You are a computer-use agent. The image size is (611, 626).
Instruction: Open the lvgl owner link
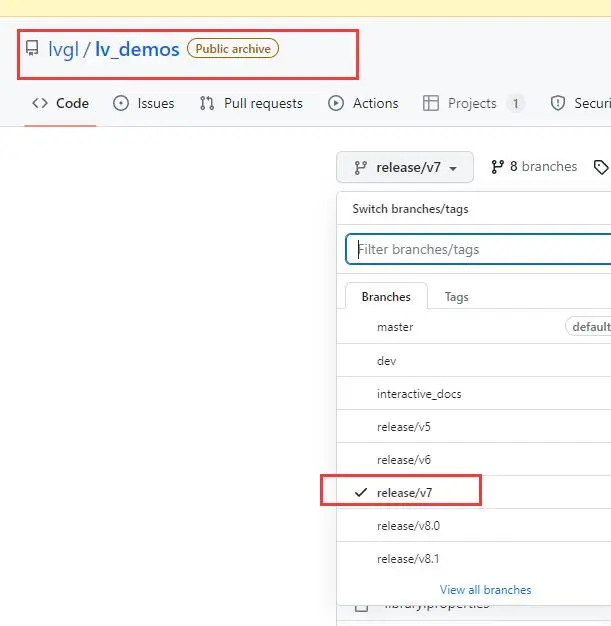click(63, 48)
